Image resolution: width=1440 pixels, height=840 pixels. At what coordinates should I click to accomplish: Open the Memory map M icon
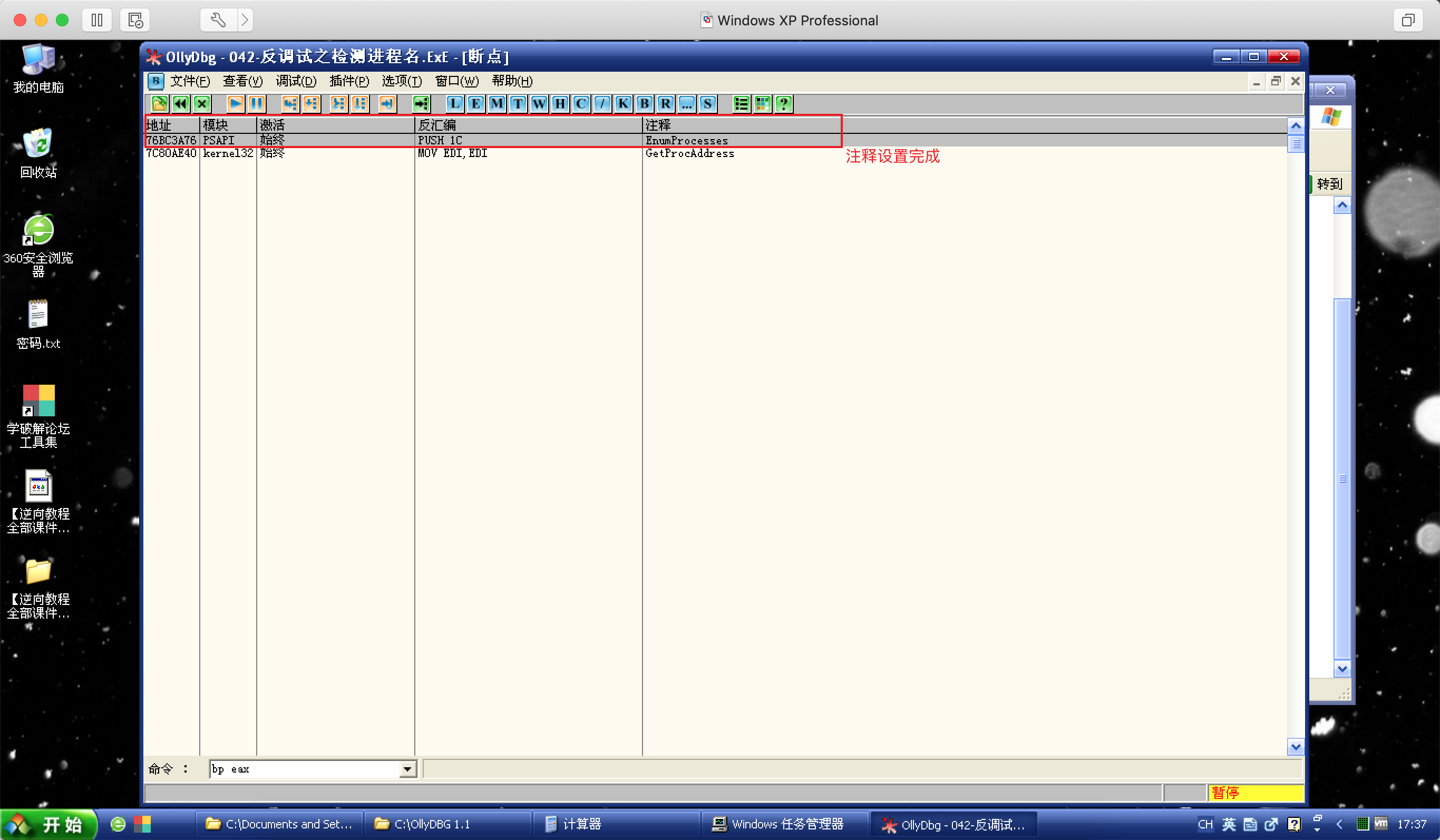pyautogui.click(x=497, y=103)
